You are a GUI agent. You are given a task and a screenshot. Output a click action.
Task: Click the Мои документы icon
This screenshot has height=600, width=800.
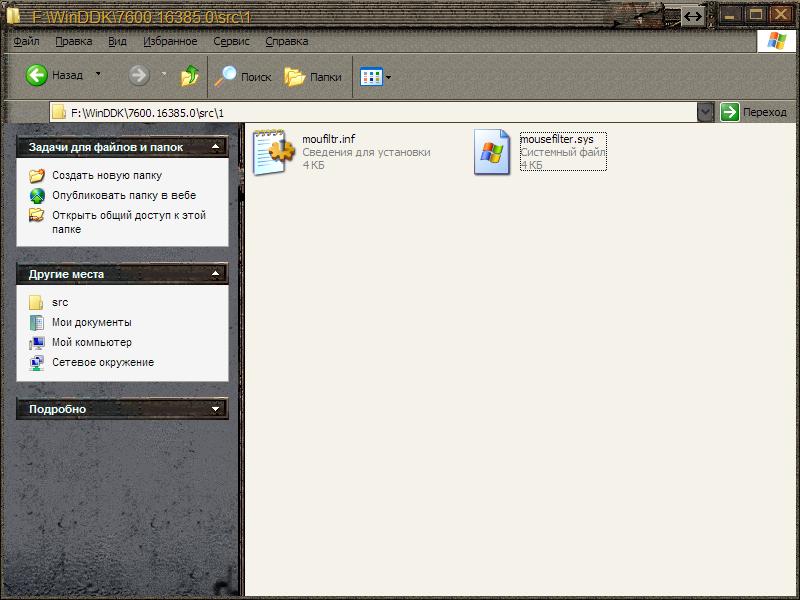click(36, 322)
